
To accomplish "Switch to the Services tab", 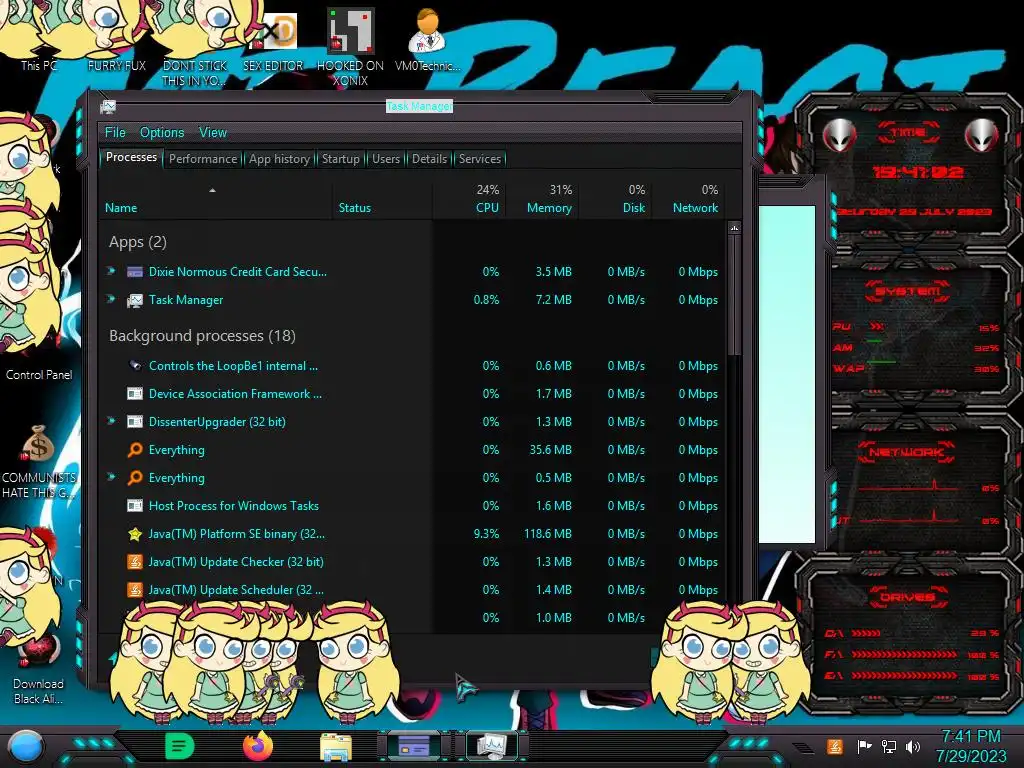I will click(x=480, y=159).
